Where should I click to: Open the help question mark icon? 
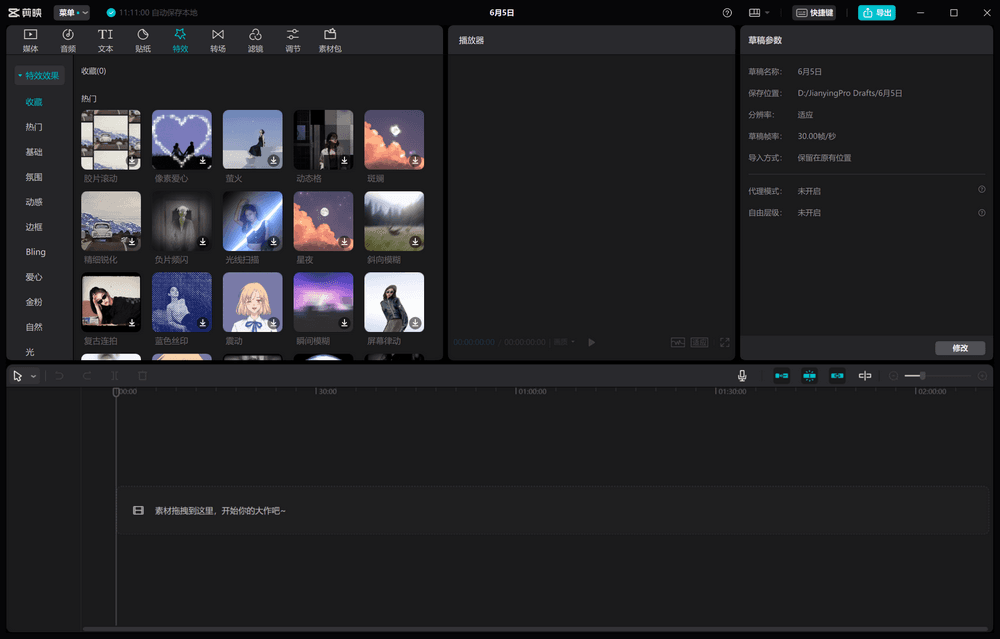point(727,13)
